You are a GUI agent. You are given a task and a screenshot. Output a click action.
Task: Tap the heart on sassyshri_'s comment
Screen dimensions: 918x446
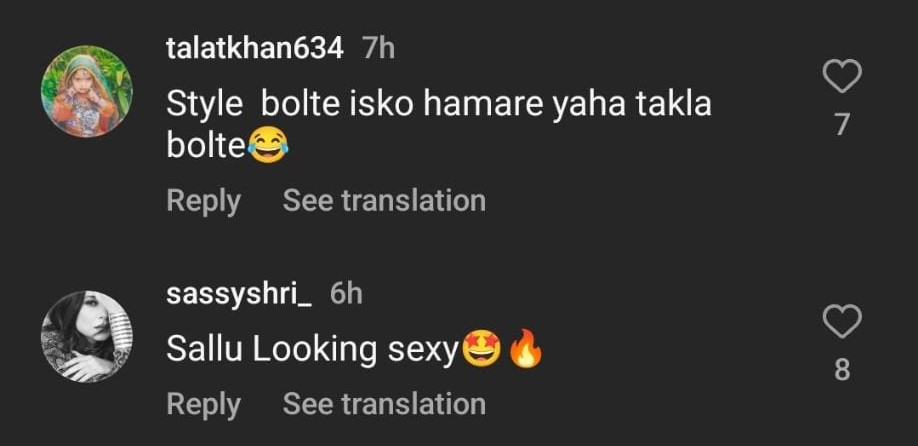tap(841, 323)
